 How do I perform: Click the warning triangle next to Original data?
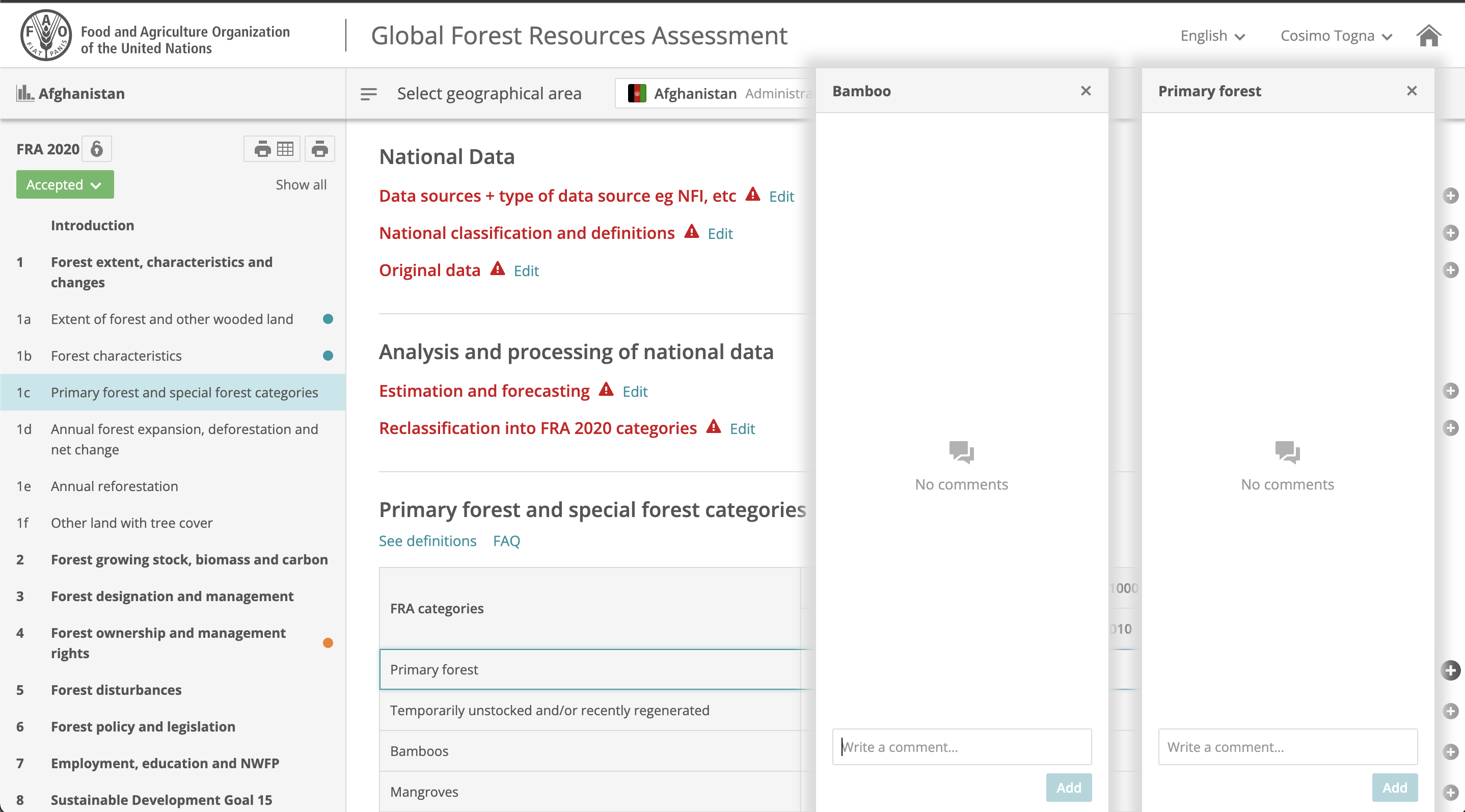(x=498, y=269)
